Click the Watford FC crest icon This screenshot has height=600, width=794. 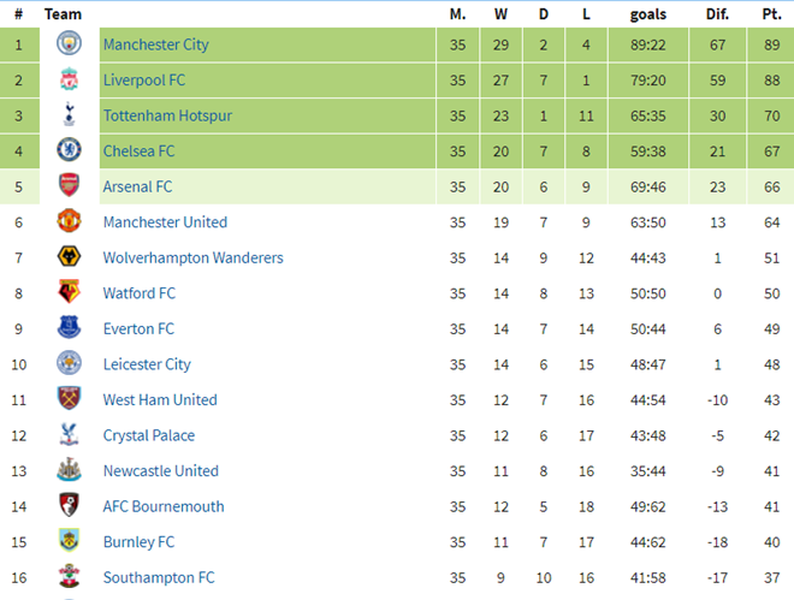pyautogui.click(x=69, y=293)
